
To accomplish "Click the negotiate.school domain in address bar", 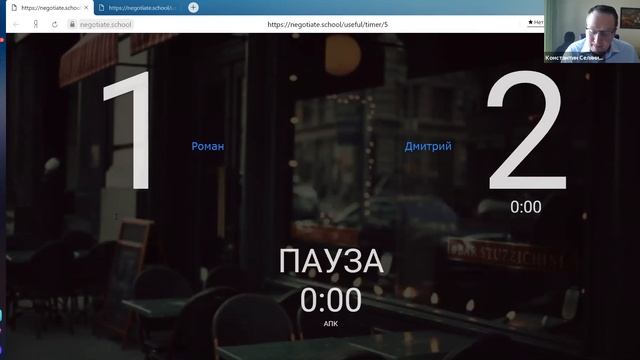I will (106, 24).
